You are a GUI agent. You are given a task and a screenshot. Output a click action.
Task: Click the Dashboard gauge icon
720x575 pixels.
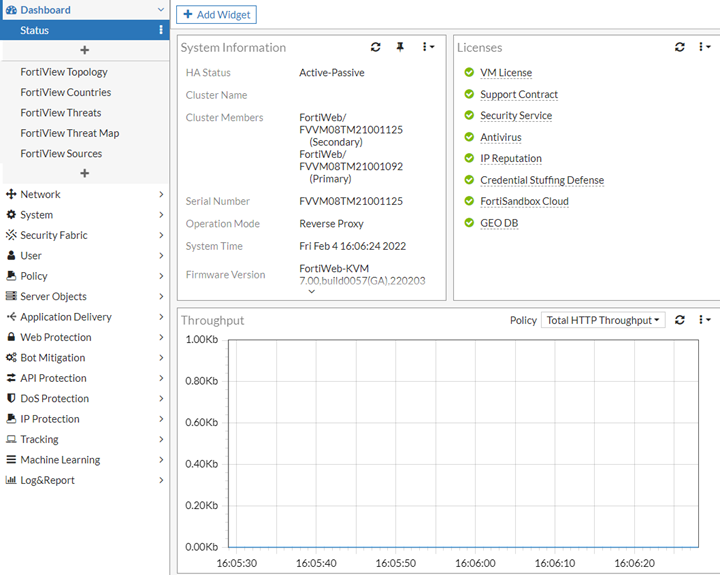point(11,10)
